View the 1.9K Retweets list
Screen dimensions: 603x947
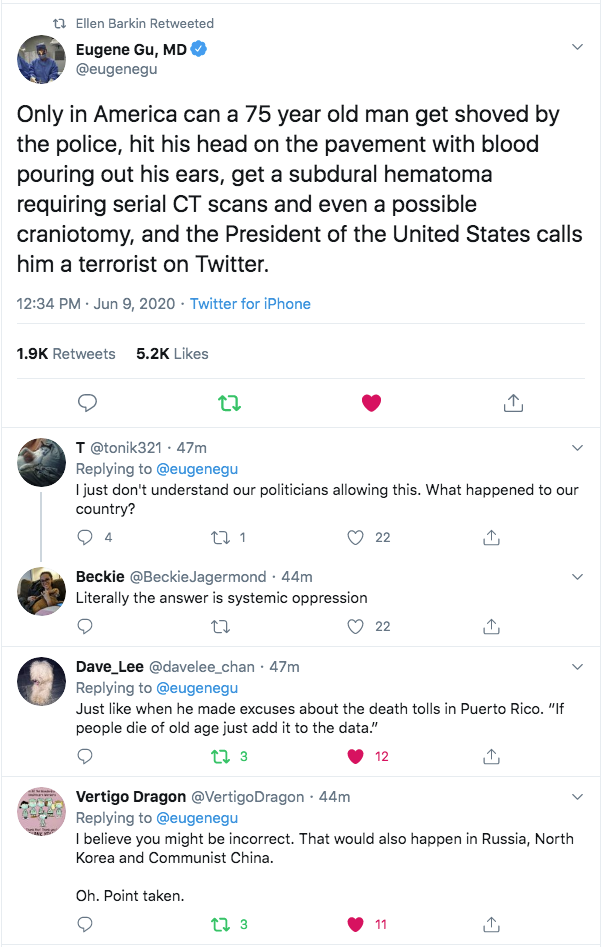pos(66,353)
